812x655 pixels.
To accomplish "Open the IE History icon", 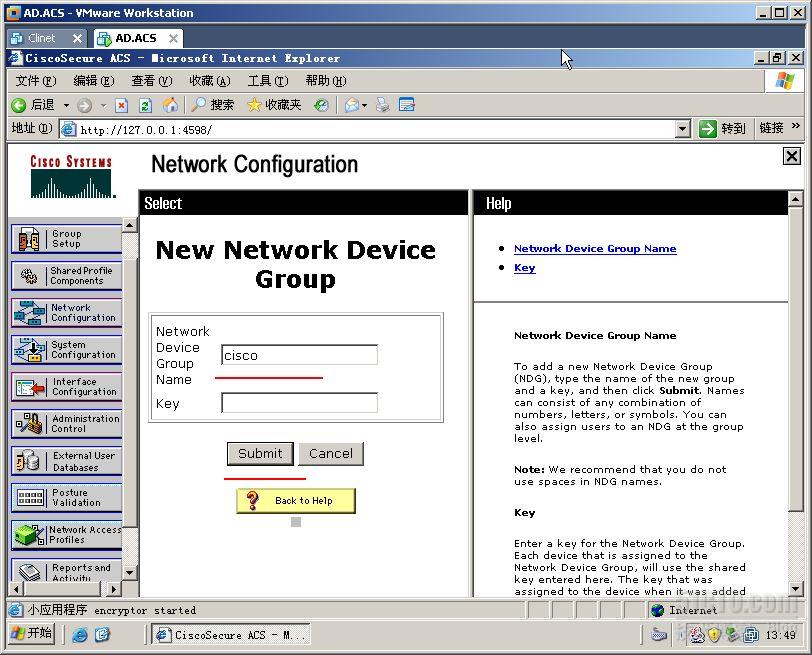I will (x=321, y=106).
